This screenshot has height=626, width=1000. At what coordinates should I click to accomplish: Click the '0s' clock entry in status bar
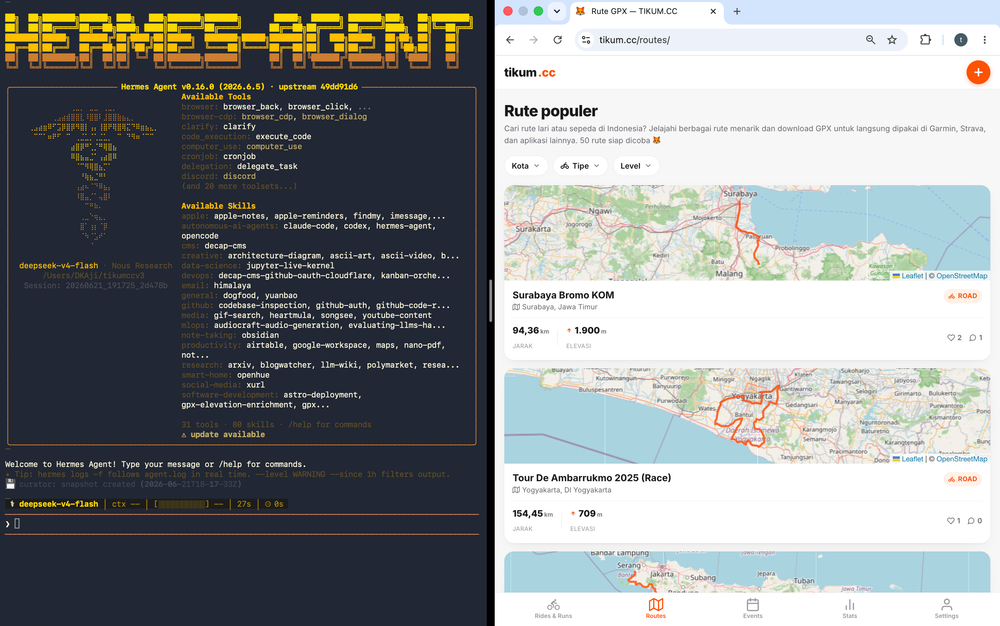point(274,504)
